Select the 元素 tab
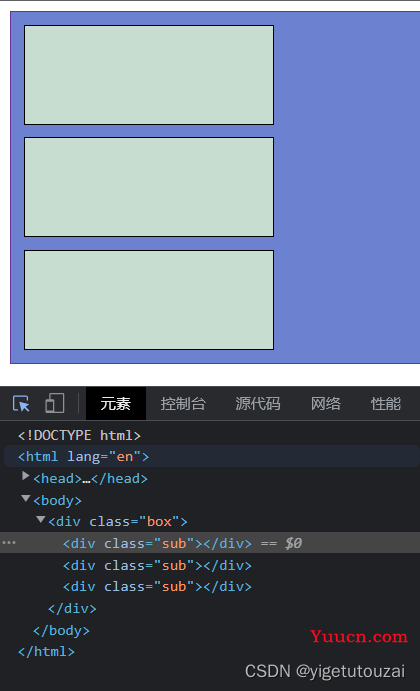 [115, 404]
